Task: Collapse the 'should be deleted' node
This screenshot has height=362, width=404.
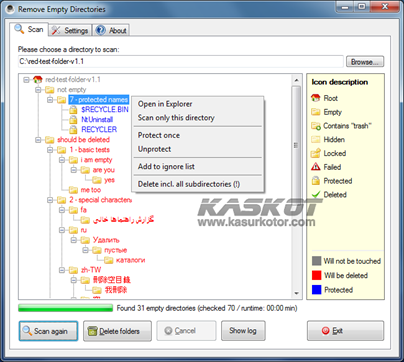Action: (x=38, y=140)
